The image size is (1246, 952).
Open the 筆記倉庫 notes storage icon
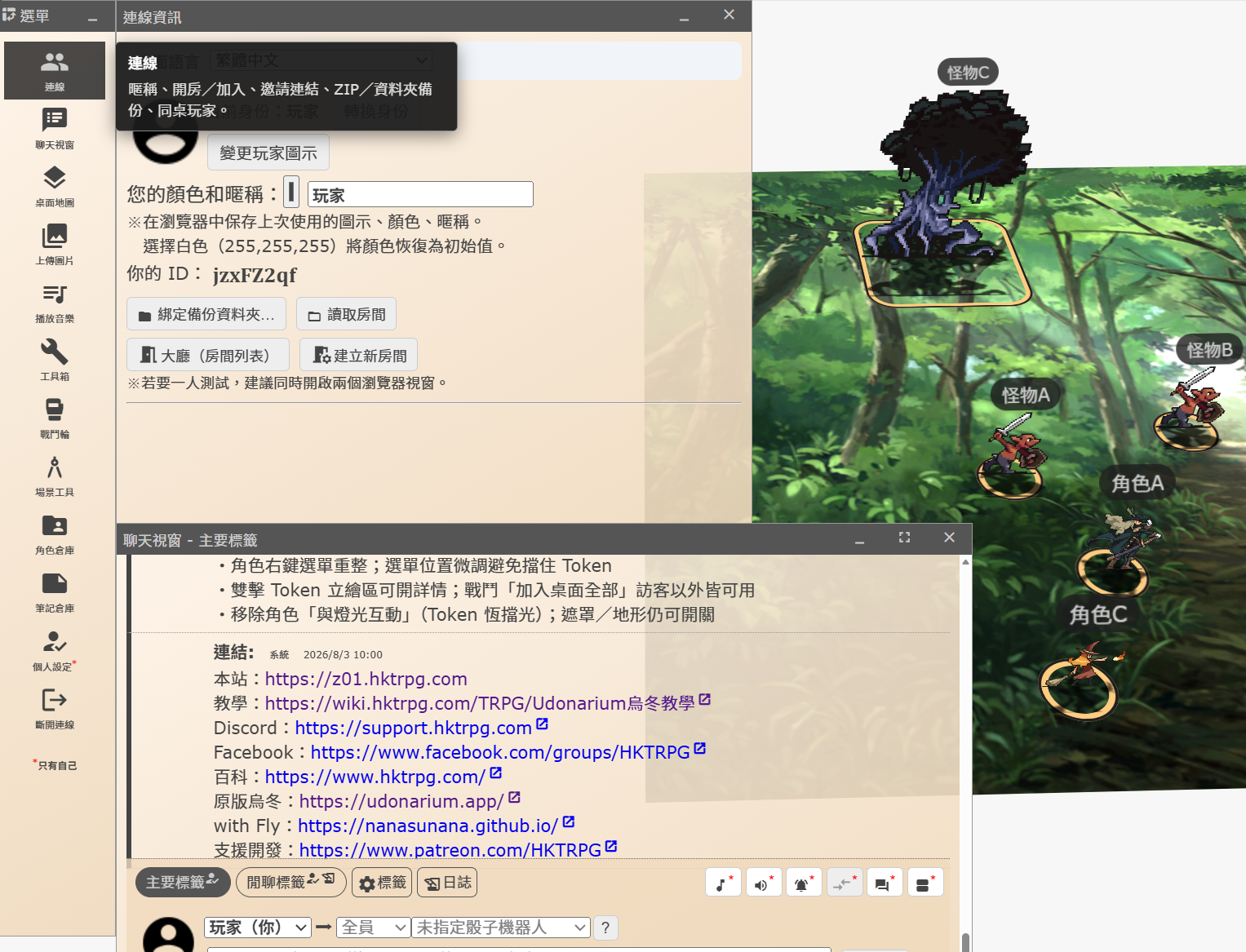coord(55,591)
